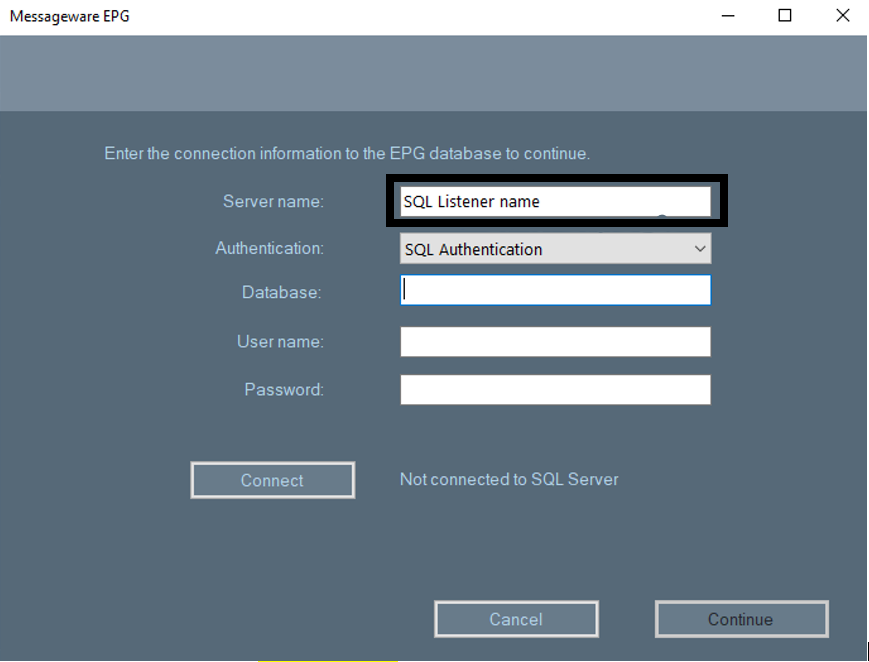Click the User name input field
869x662 pixels.
(x=555, y=341)
